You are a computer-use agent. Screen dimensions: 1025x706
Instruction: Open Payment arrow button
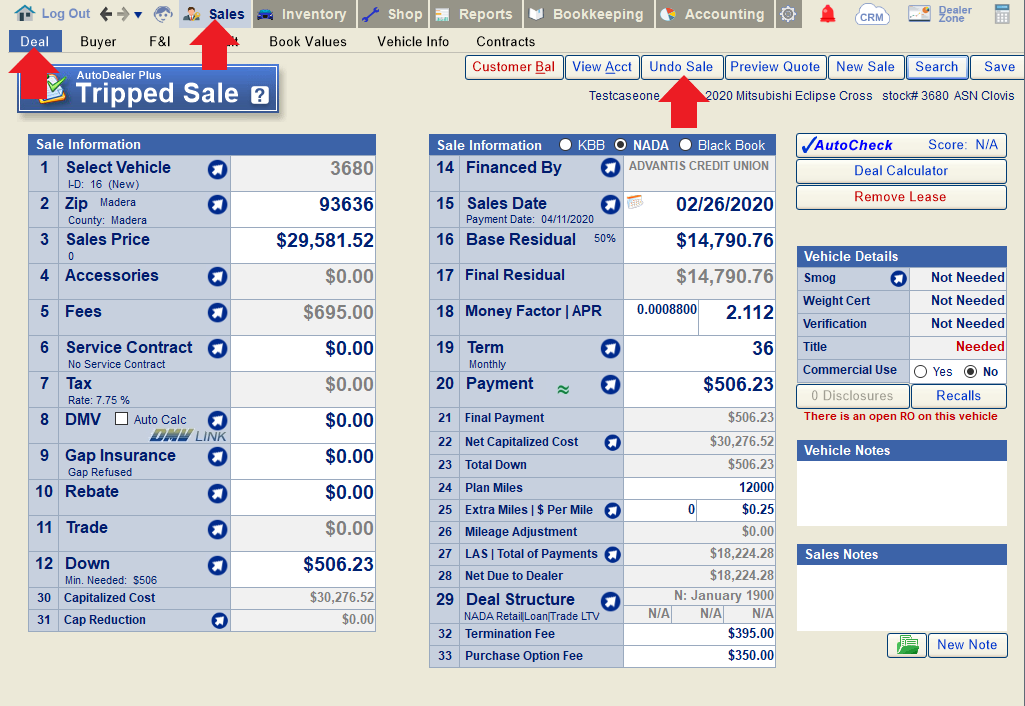pyautogui.click(x=610, y=385)
